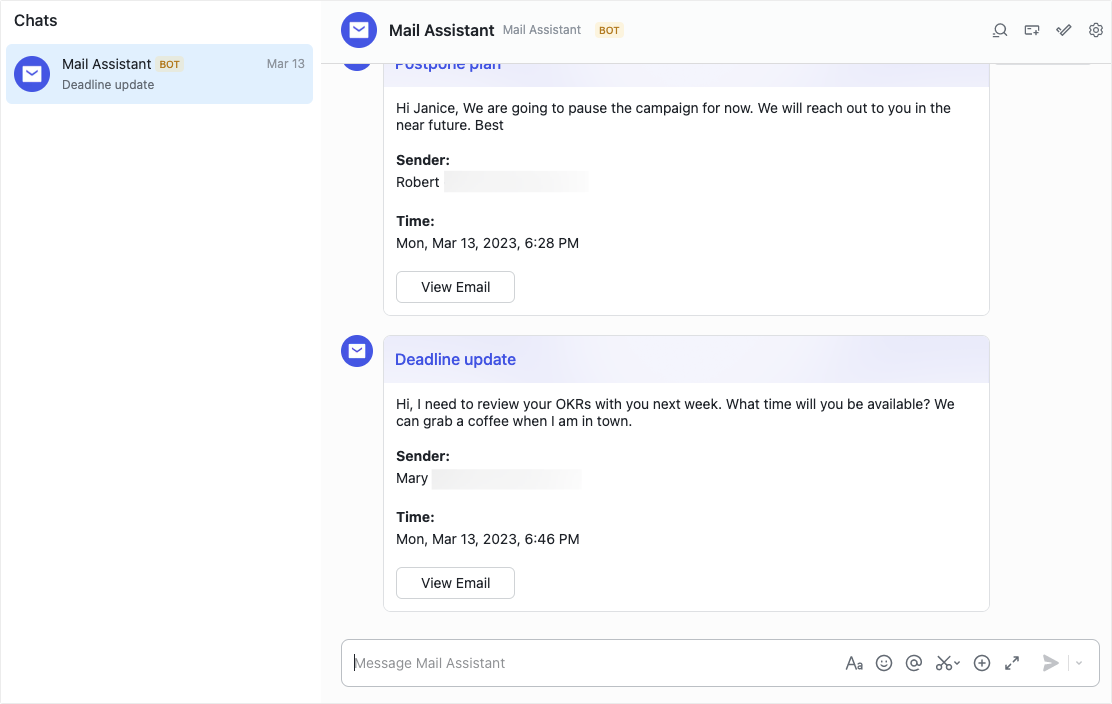Image resolution: width=1112 pixels, height=704 pixels.
Task: Open the chat settings gear
Action: pyautogui.click(x=1095, y=30)
